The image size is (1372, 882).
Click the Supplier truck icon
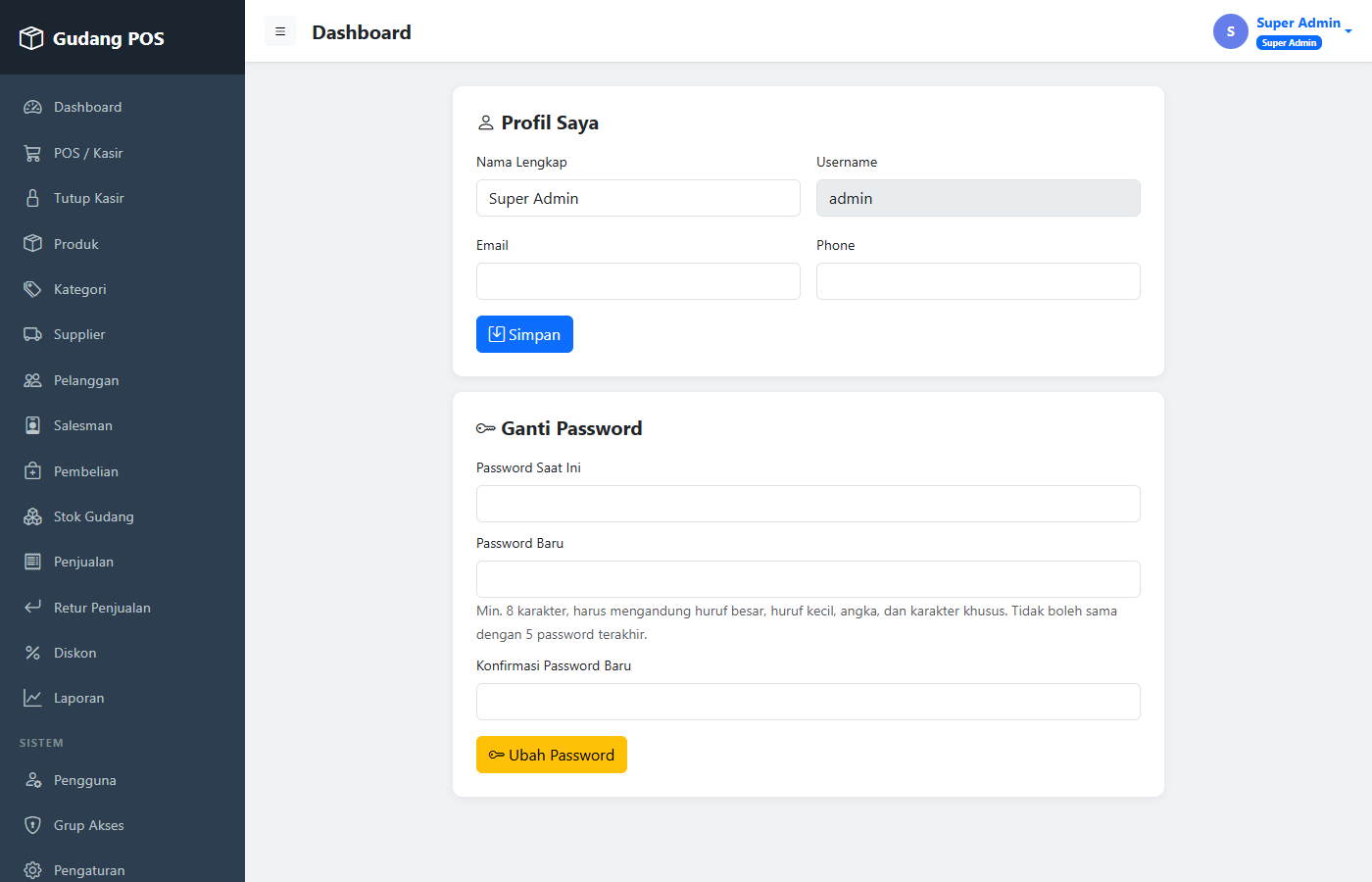(x=32, y=334)
